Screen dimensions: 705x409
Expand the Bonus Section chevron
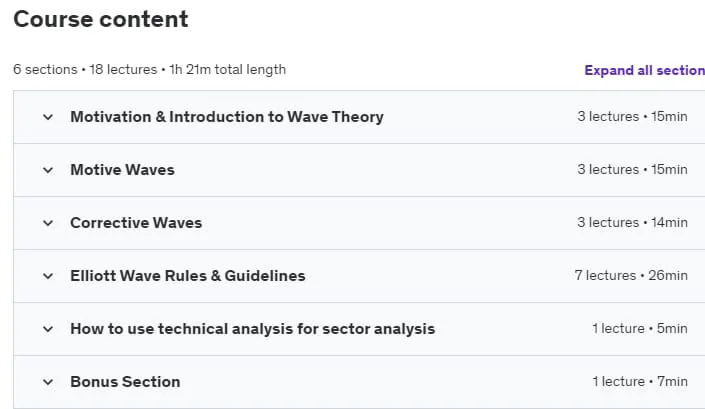coord(48,382)
